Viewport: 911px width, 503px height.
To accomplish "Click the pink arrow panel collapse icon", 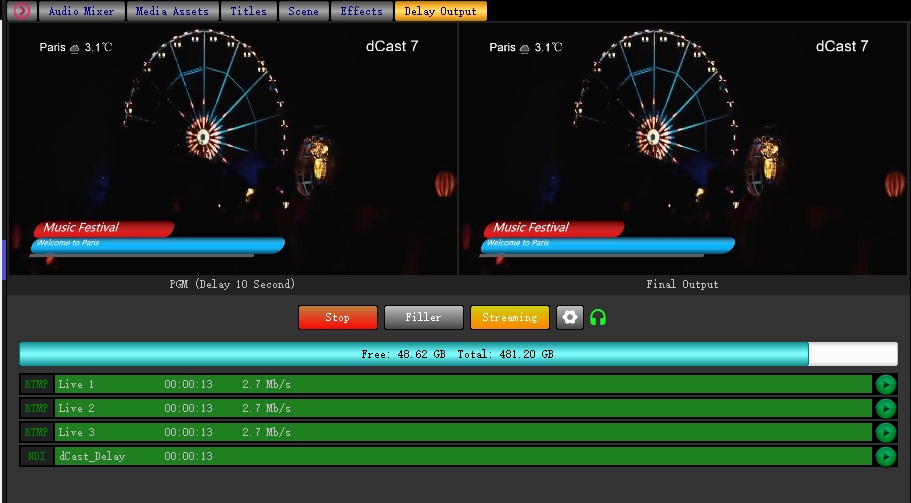I will [x=22, y=11].
